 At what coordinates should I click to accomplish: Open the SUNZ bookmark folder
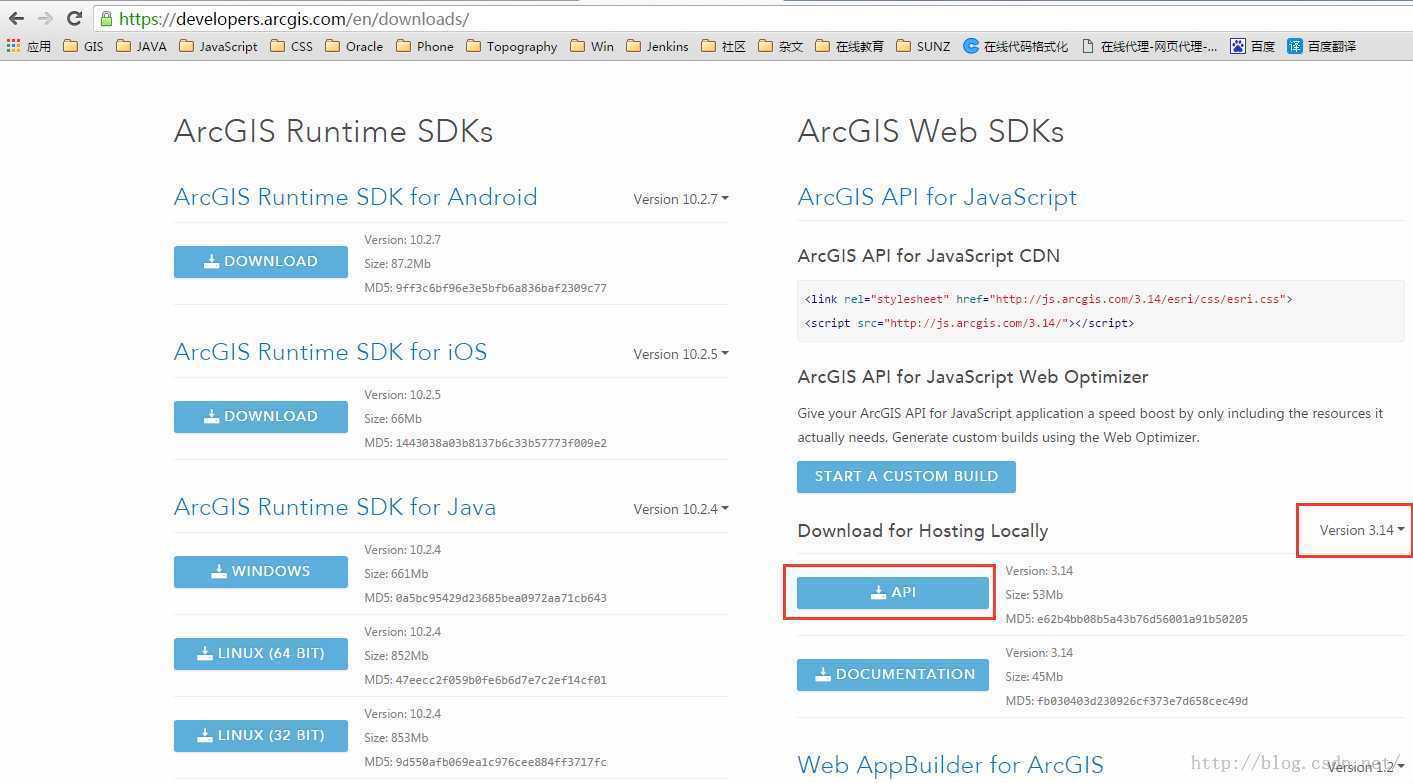[923, 46]
